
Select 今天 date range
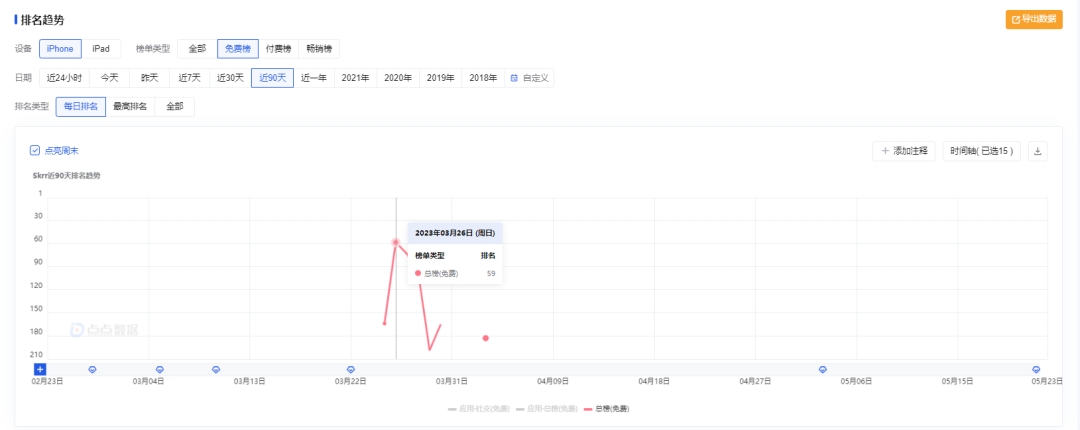(110, 78)
